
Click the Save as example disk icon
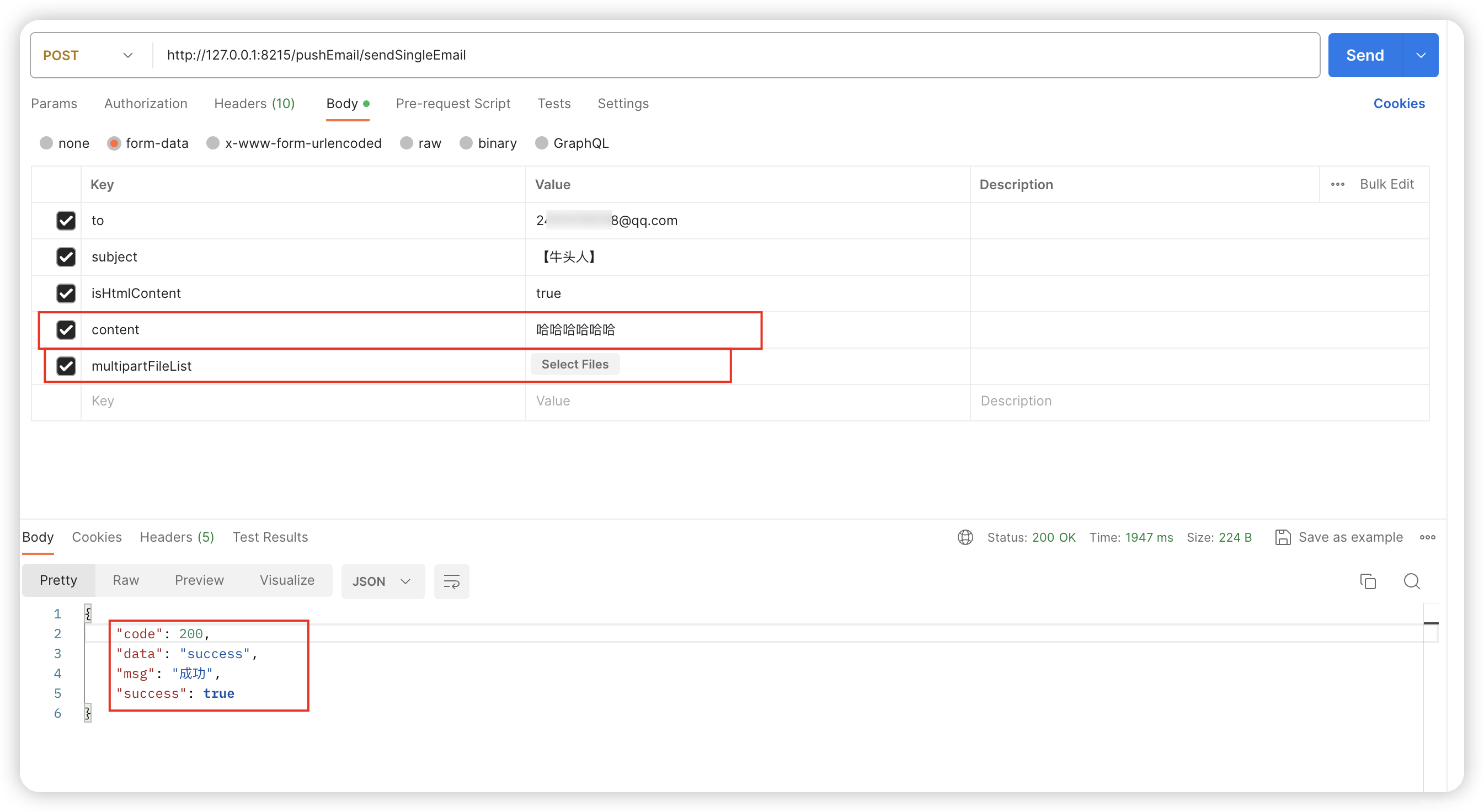click(x=1283, y=537)
